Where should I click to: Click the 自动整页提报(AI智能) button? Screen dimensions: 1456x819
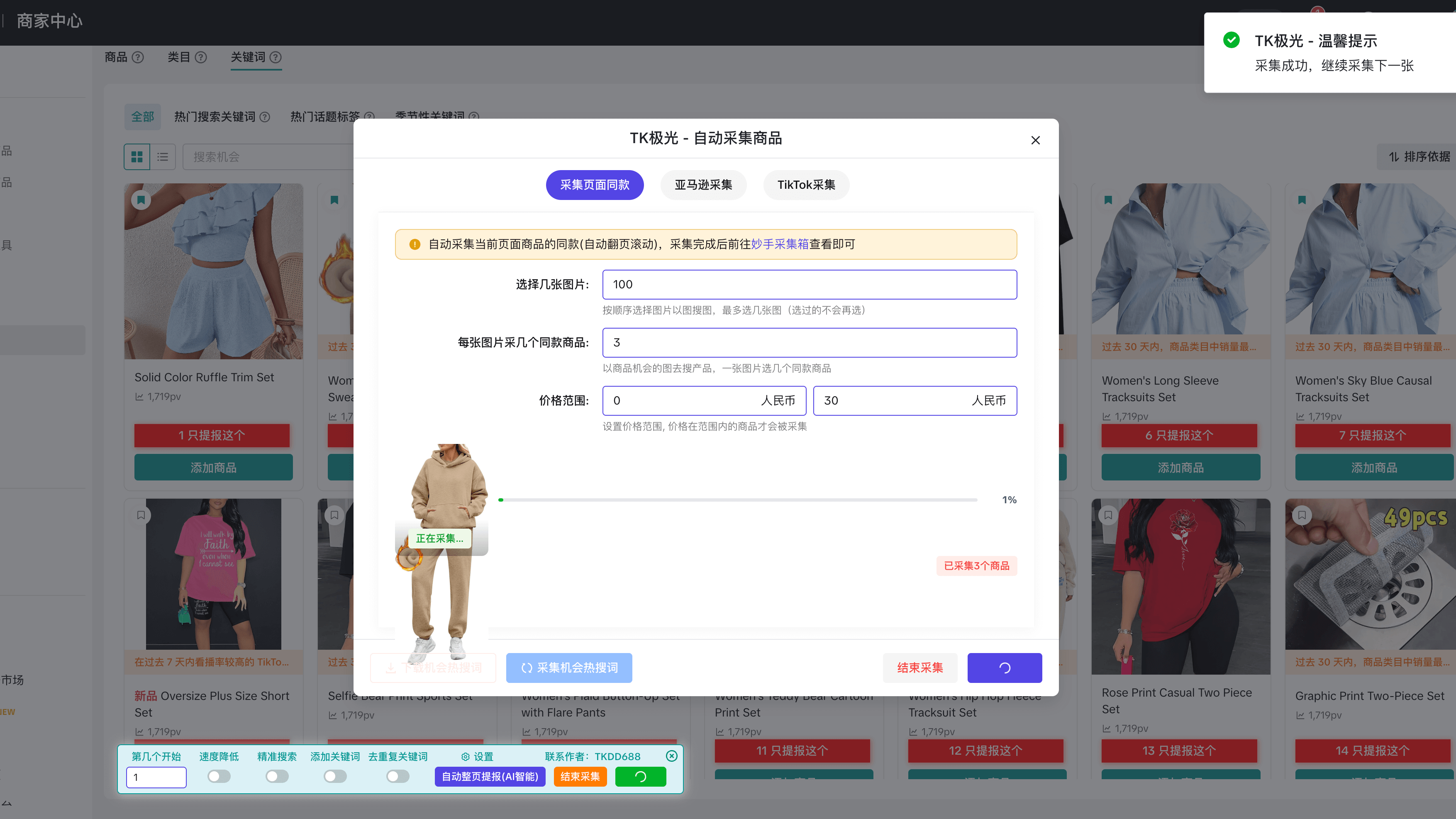490,777
